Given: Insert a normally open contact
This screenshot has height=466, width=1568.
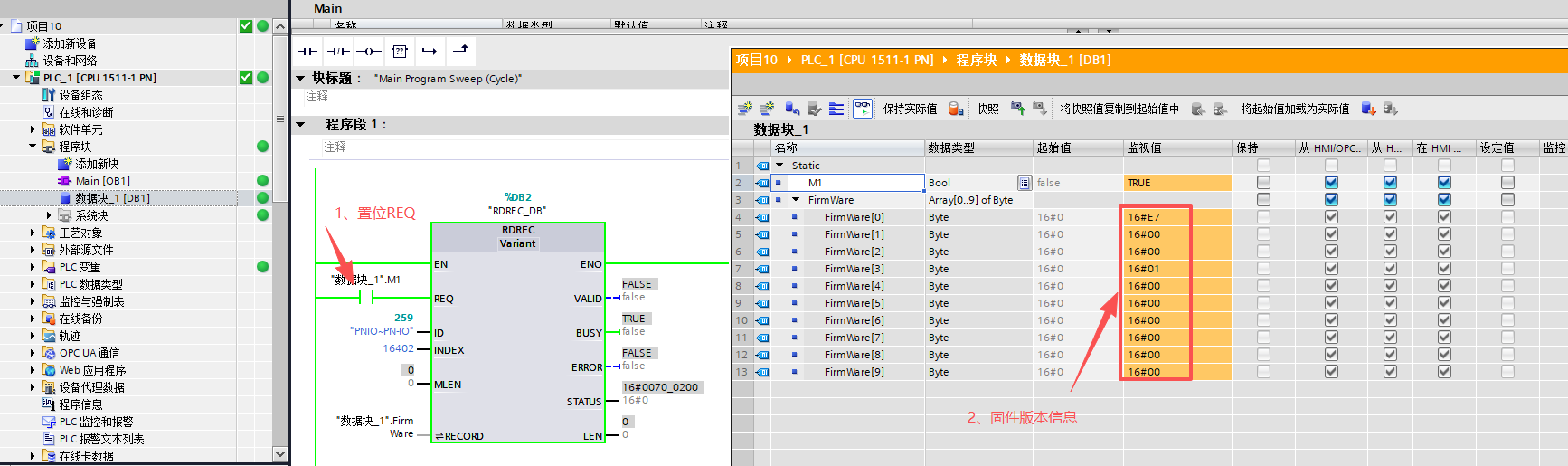Looking at the screenshot, I should coord(307,52).
